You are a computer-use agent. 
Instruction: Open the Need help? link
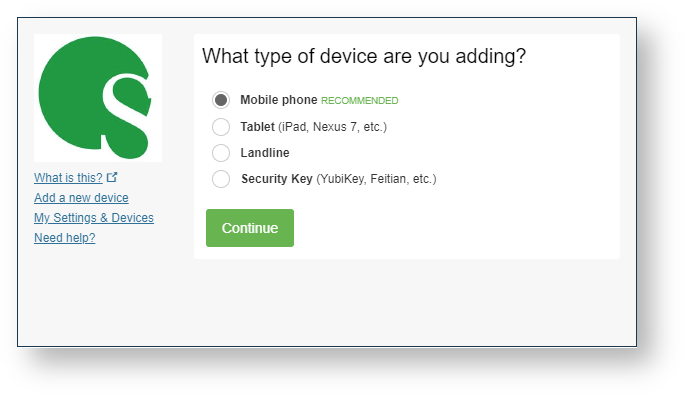65,238
